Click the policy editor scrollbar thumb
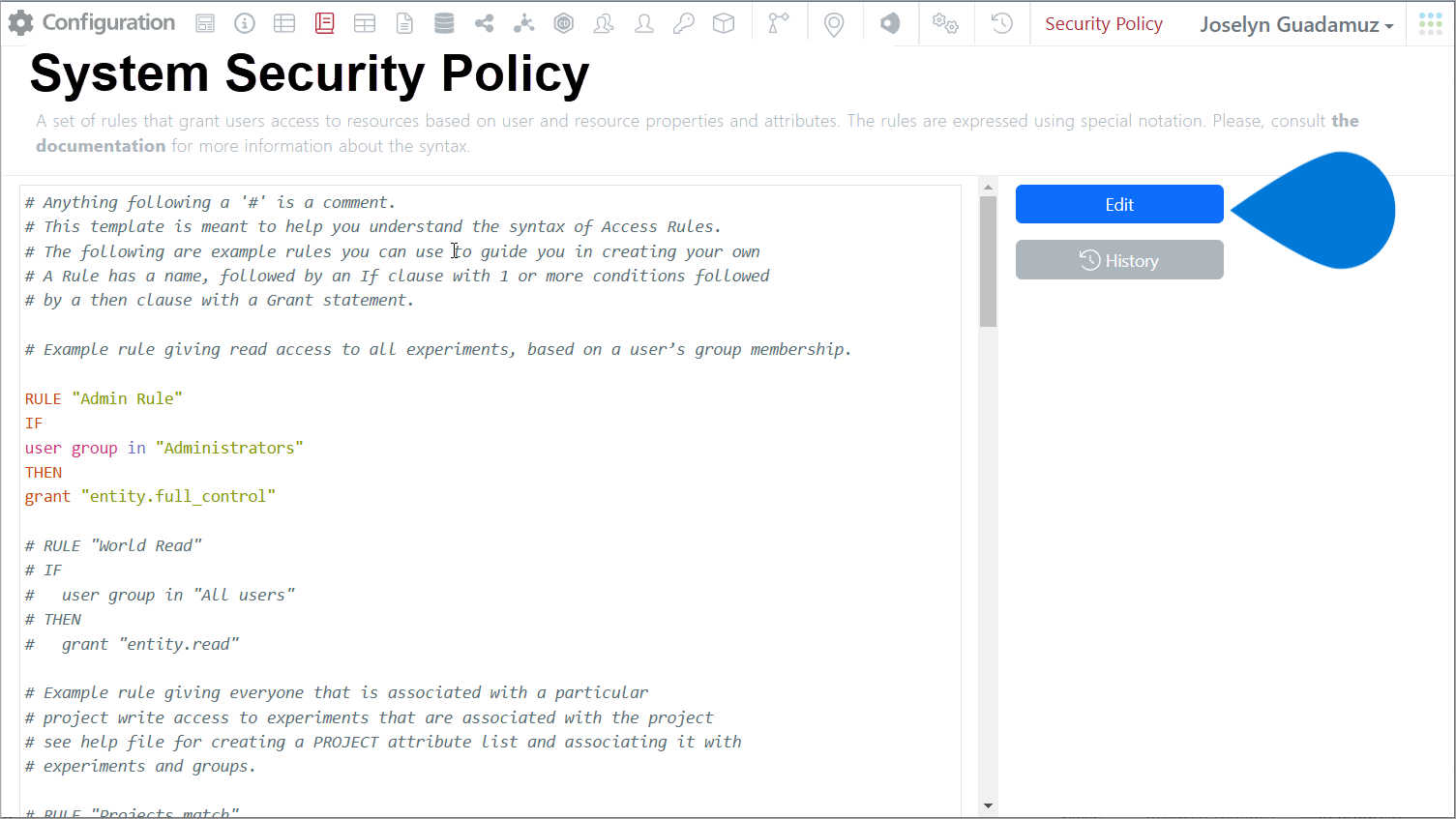Image resolution: width=1456 pixels, height=819 pixels. click(988, 261)
